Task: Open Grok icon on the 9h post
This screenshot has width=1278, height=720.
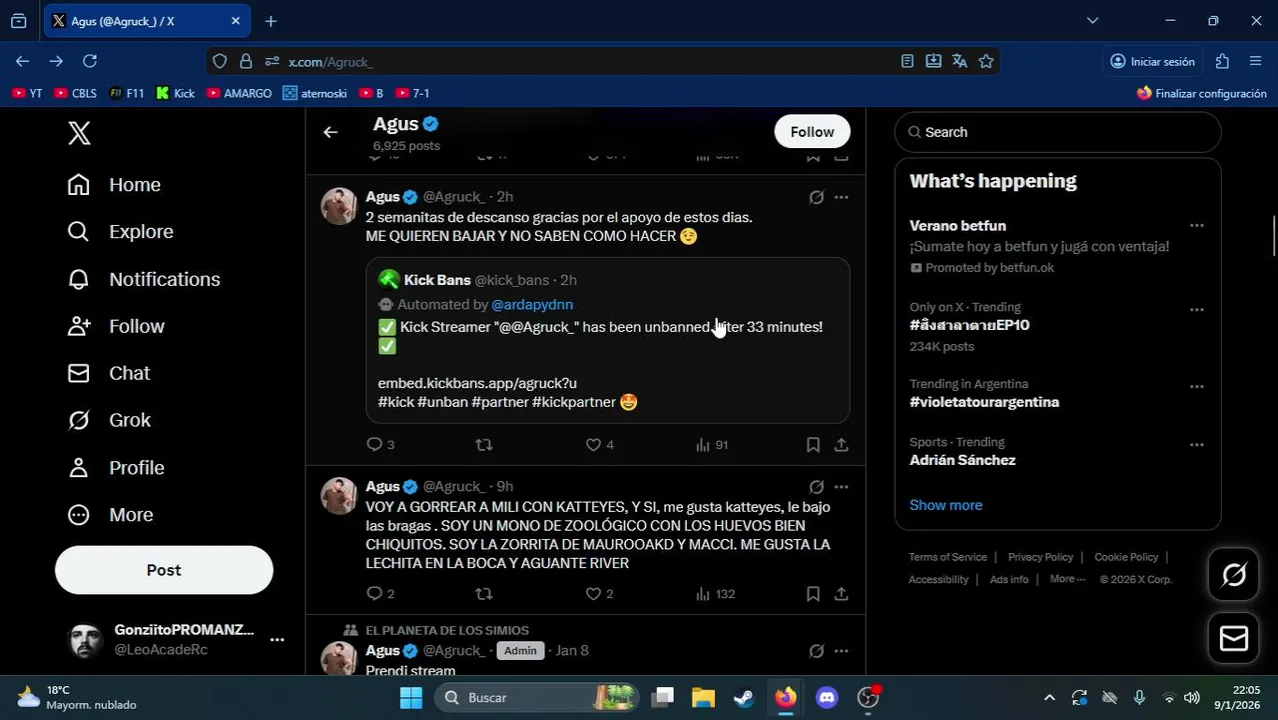Action: [x=816, y=487]
